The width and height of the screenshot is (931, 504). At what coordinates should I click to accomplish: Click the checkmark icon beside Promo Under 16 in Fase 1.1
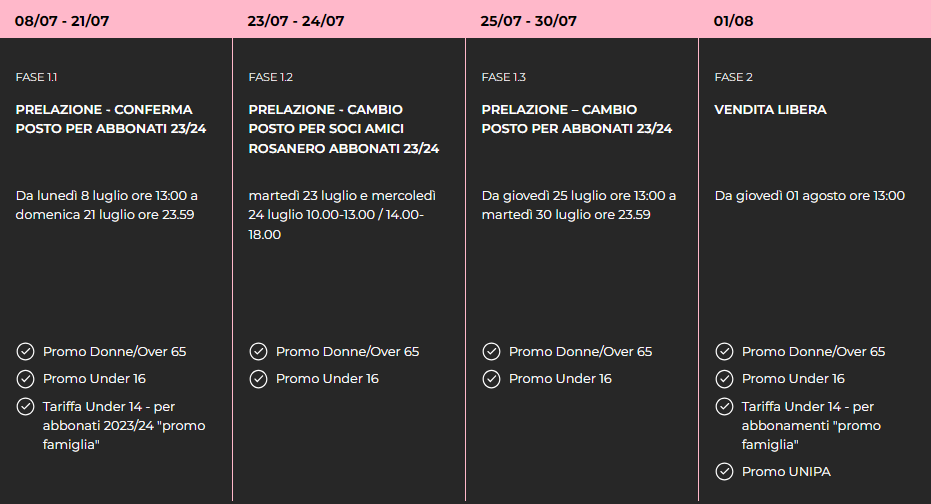[x=25, y=379]
